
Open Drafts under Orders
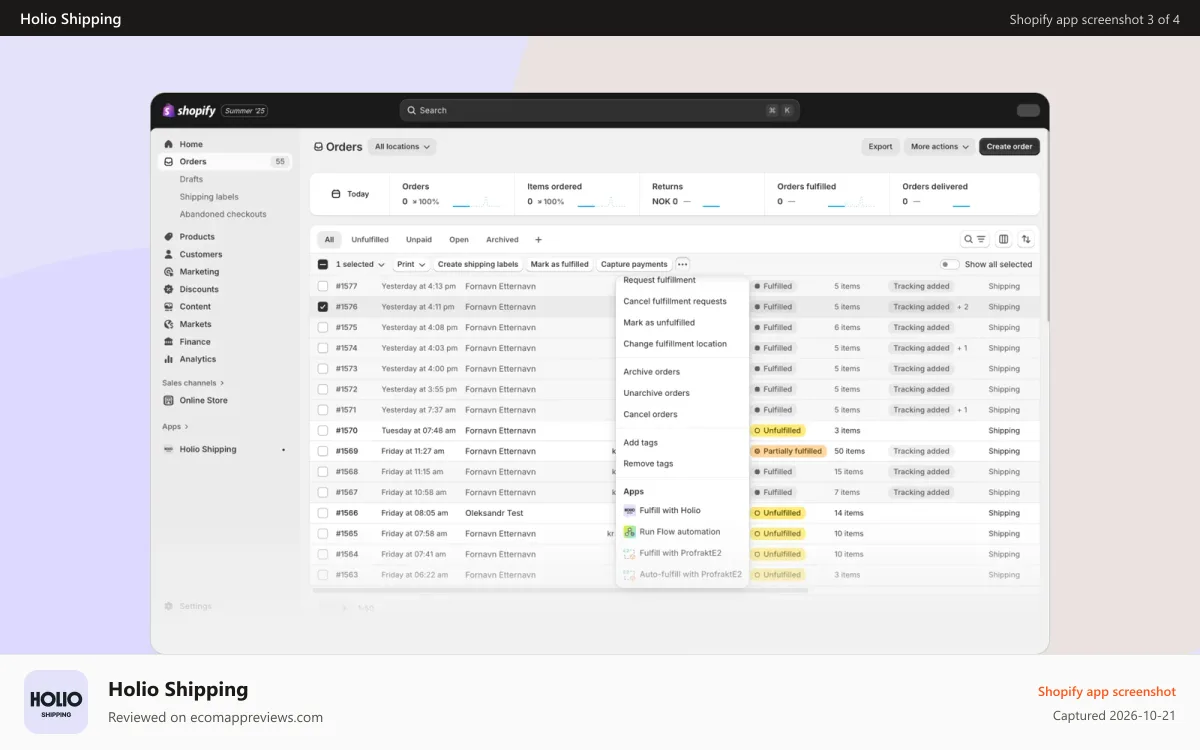click(191, 179)
